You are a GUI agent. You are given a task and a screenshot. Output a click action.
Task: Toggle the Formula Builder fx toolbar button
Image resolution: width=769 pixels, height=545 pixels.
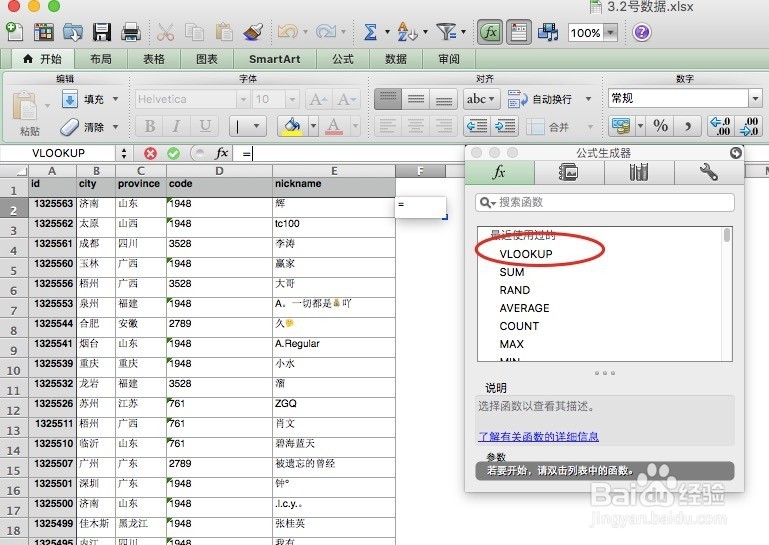tap(490, 32)
